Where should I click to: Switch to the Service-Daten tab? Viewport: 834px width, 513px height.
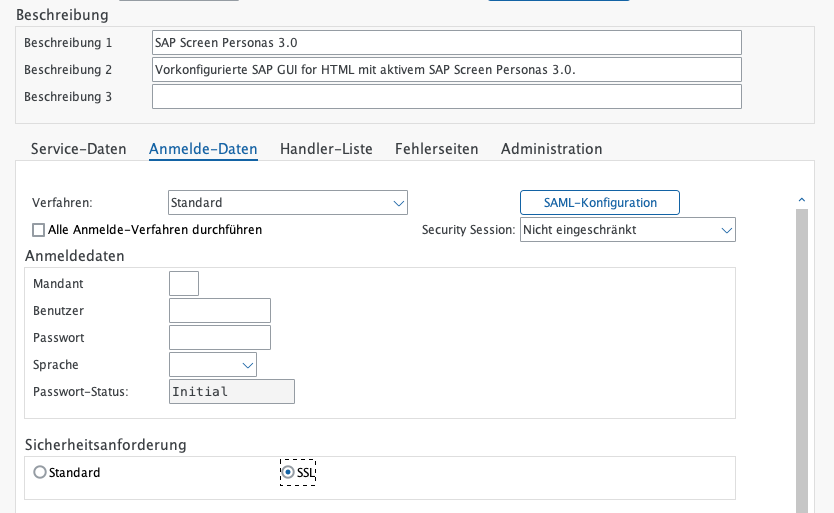click(x=79, y=149)
